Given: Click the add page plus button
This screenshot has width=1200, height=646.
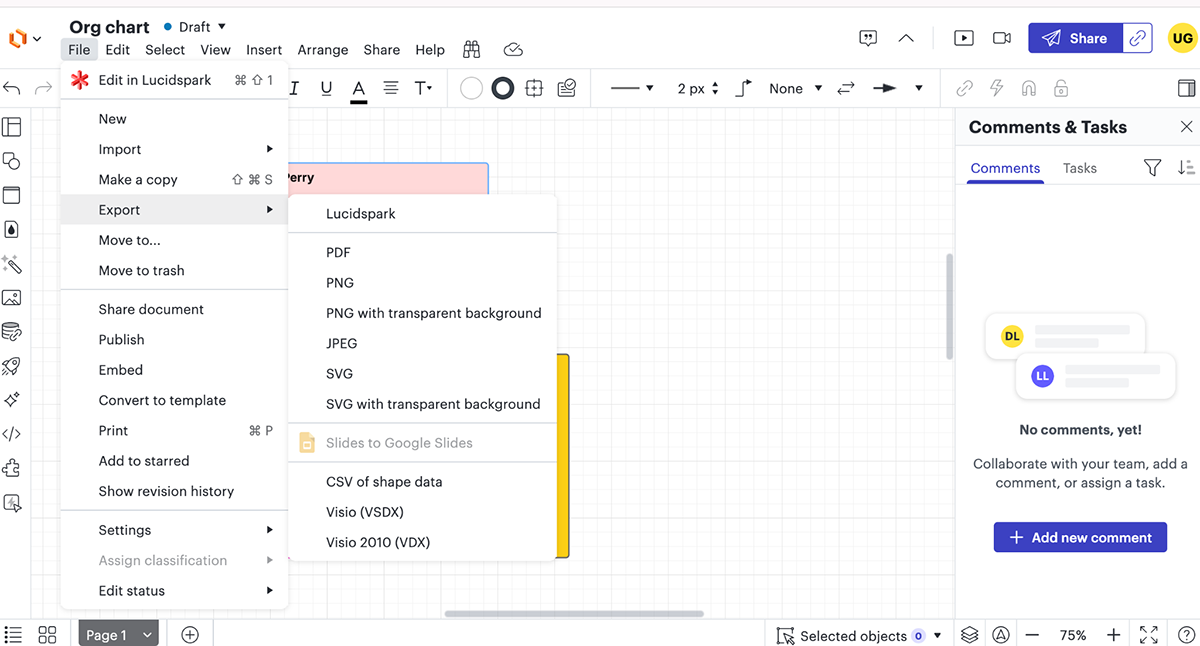Looking at the screenshot, I should (x=190, y=635).
